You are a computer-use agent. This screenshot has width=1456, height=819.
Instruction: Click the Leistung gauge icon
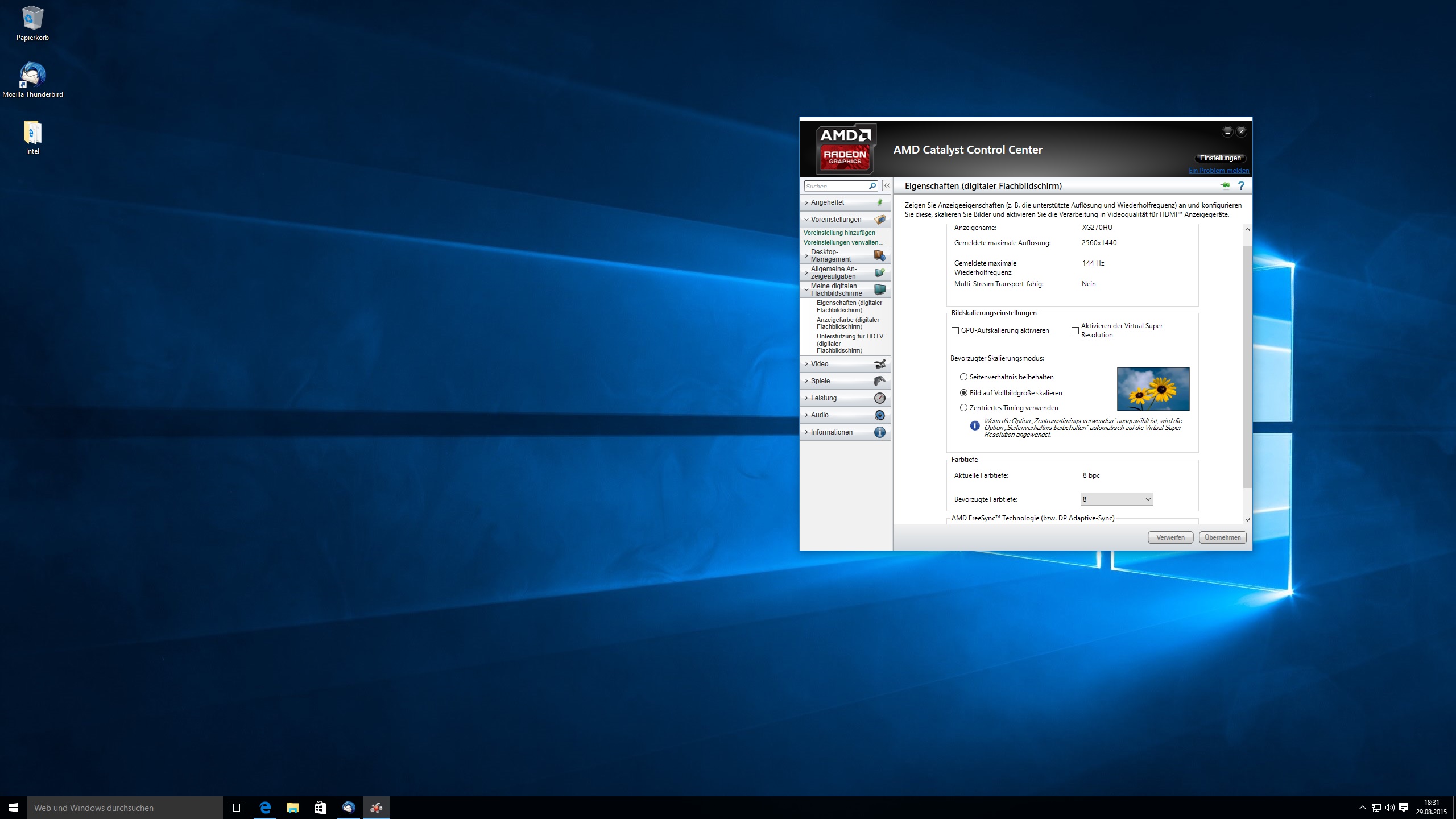879,398
